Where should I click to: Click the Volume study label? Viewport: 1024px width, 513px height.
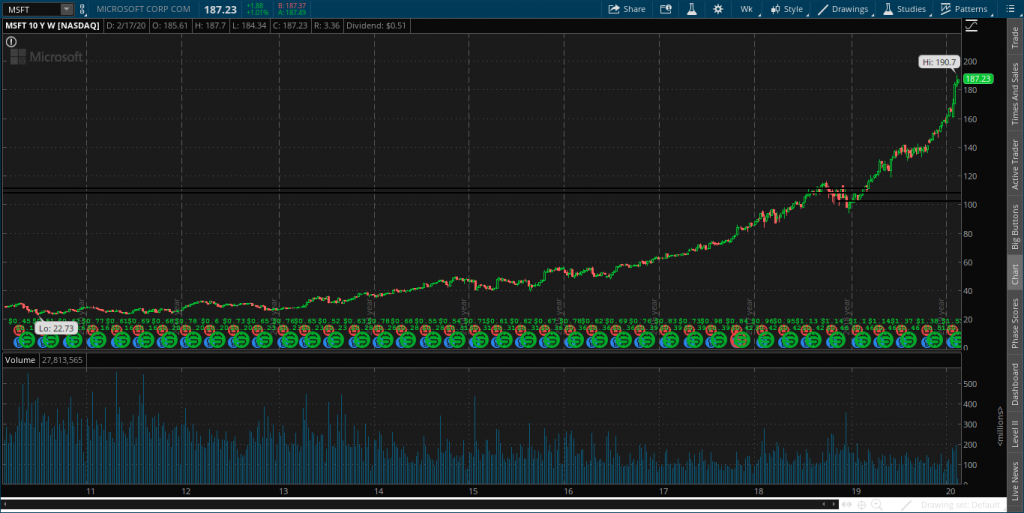pyautogui.click(x=20, y=360)
